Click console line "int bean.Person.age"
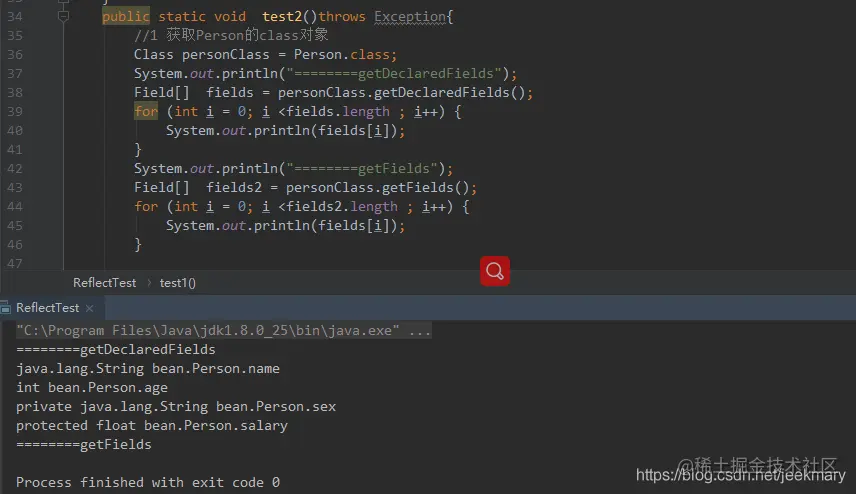 click(x=92, y=388)
